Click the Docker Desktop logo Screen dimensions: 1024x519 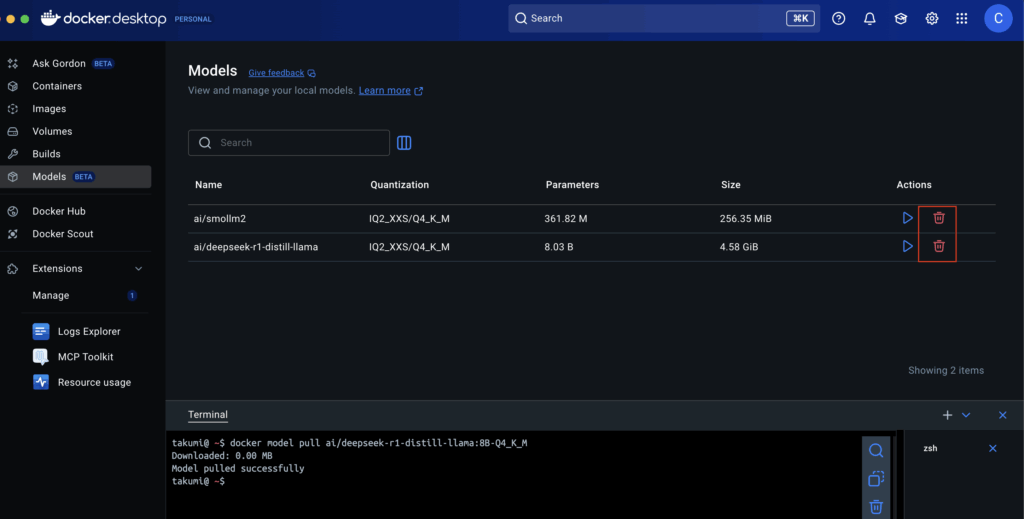coord(104,18)
